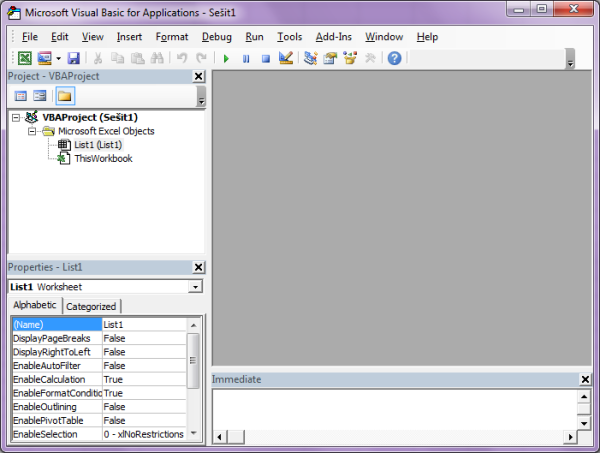Select the DisplayRightToLeft property
This screenshot has height=453, width=600.
[x=57, y=352]
